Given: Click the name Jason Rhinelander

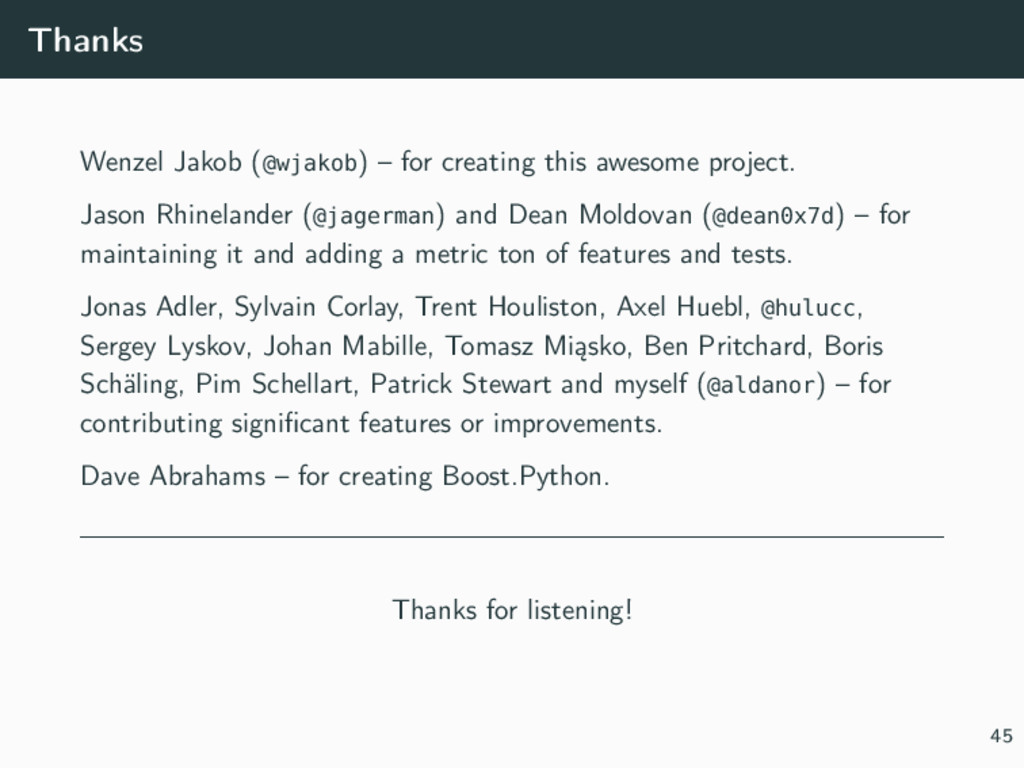Looking at the screenshot, I should point(186,214).
